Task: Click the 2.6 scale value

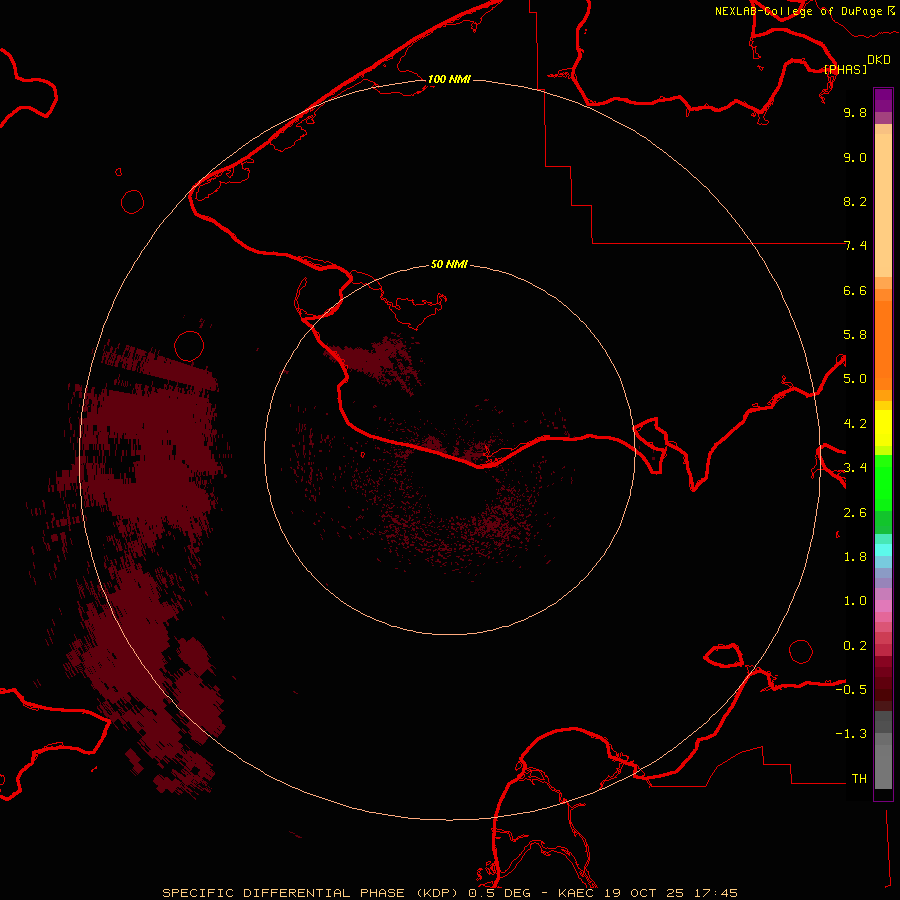Action: (x=855, y=513)
